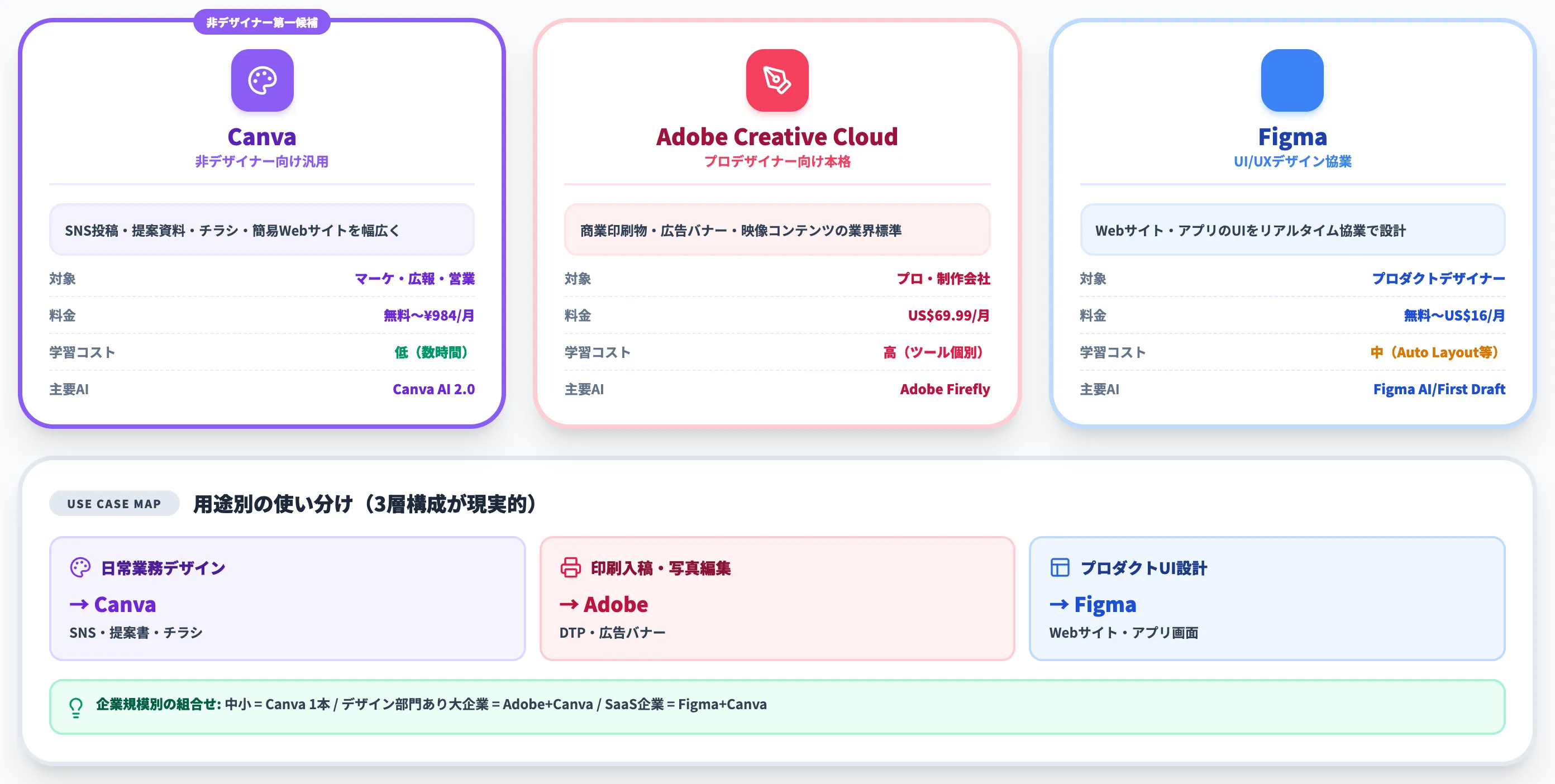Click the 企業規模別の組合せ tip text

431,704
